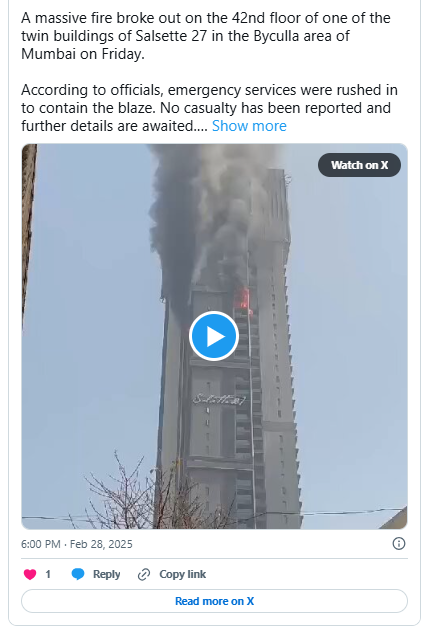Screen dimensions: 427x627
Task: Click the Show more link
Action: pyautogui.click(x=249, y=126)
